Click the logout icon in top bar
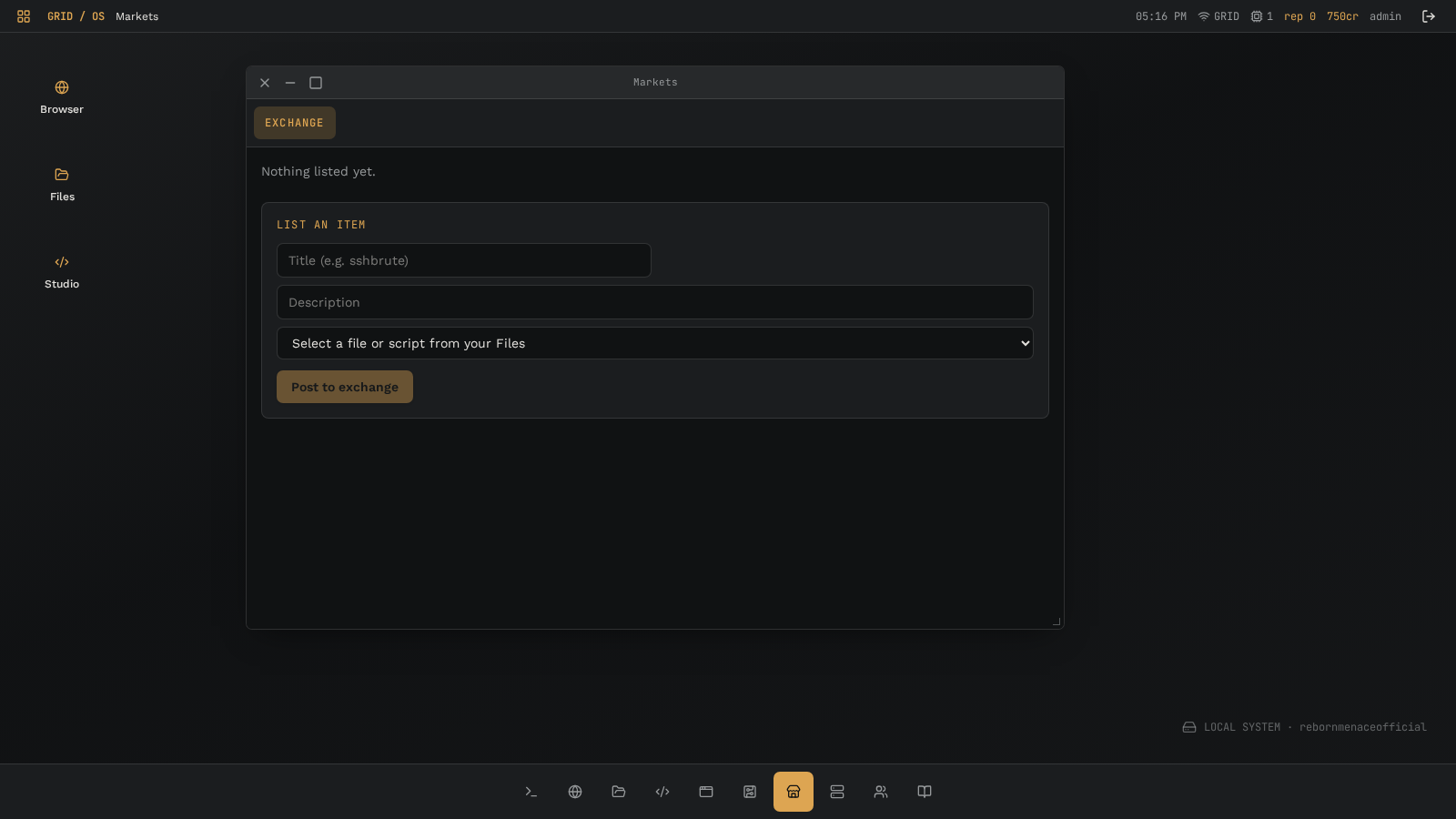Screen dimensions: 1456x819 coord(1429,16)
